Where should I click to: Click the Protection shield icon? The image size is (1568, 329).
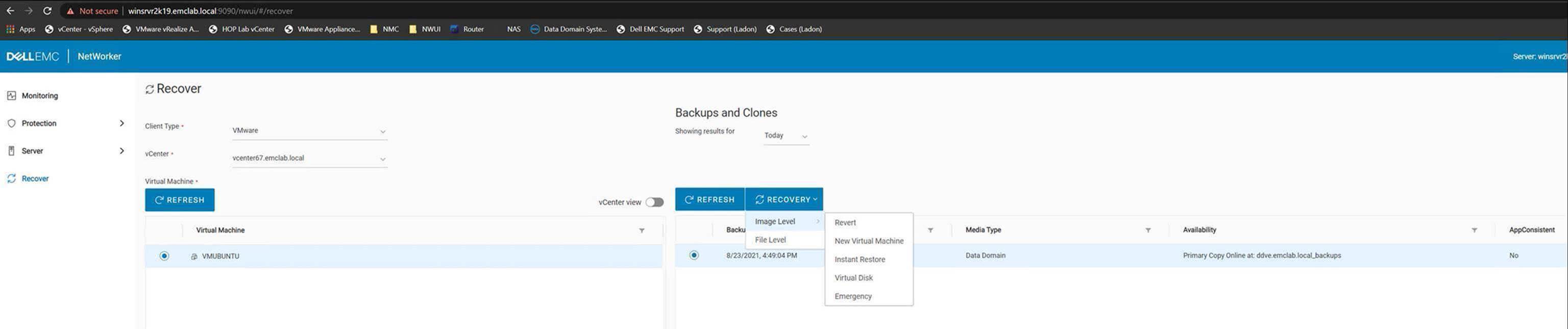(x=12, y=123)
